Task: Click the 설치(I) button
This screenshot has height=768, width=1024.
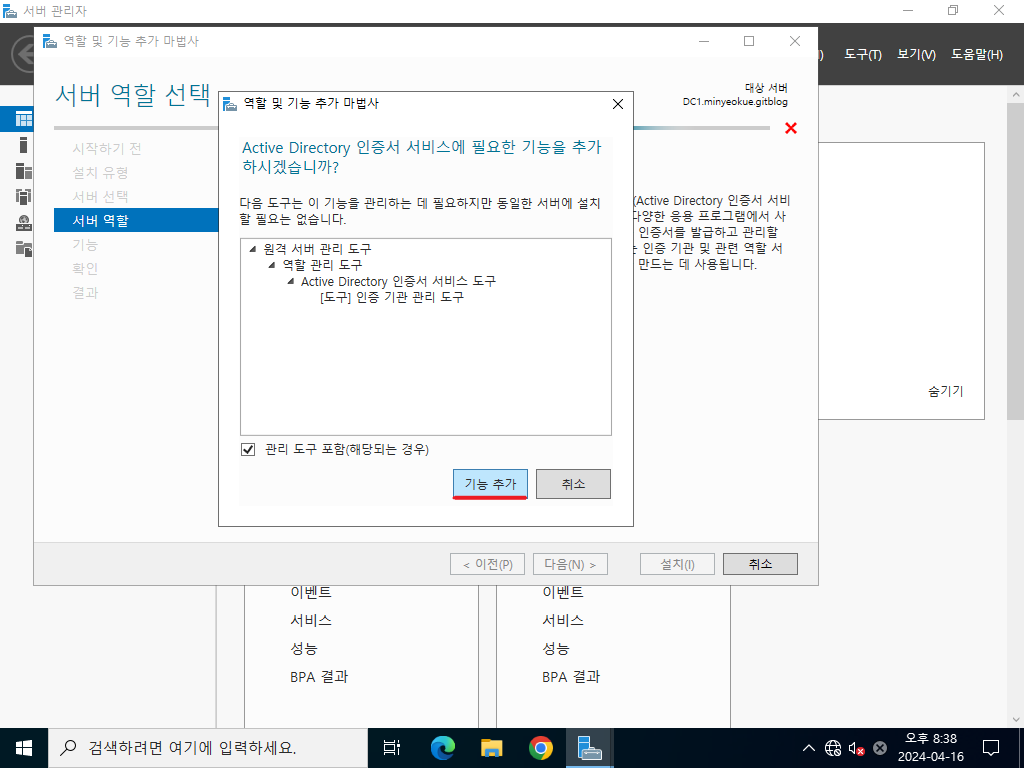Action: point(677,564)
